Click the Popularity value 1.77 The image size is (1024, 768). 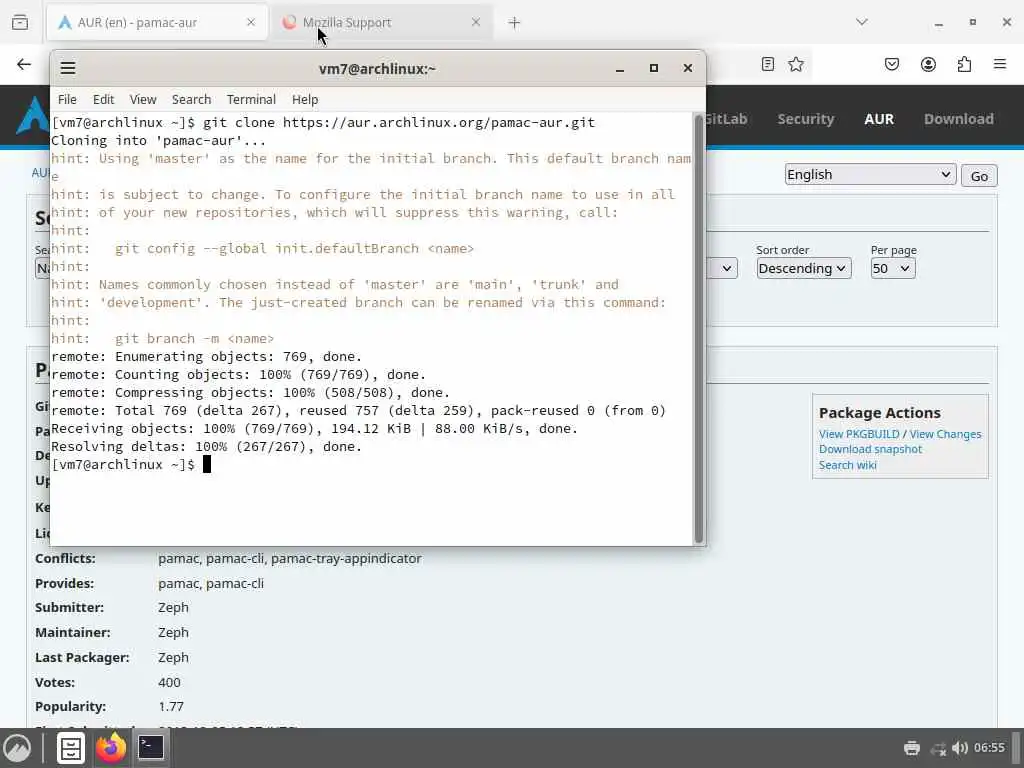coord(170,707)
